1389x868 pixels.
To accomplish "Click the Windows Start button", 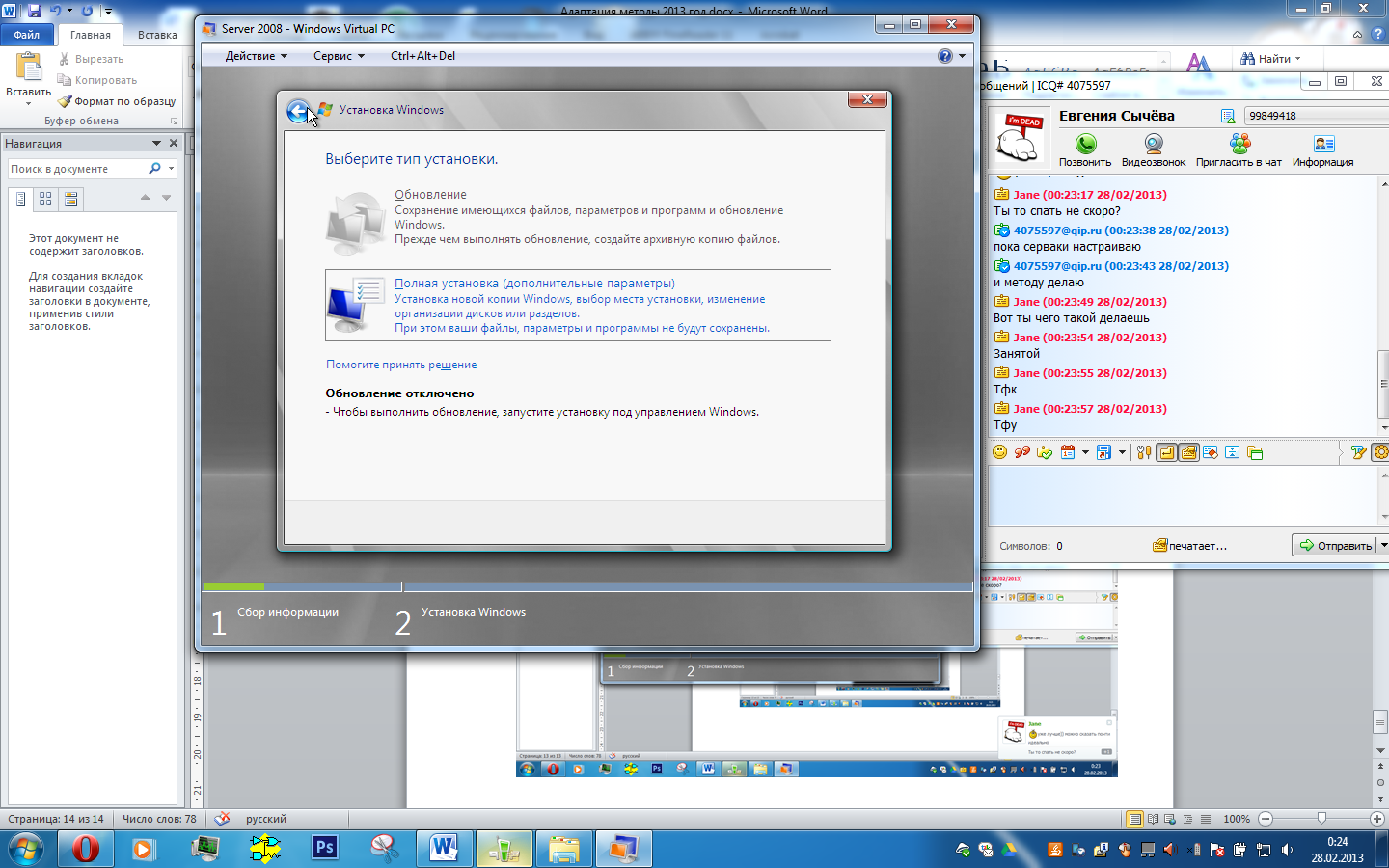I will [x=26, y=850].
